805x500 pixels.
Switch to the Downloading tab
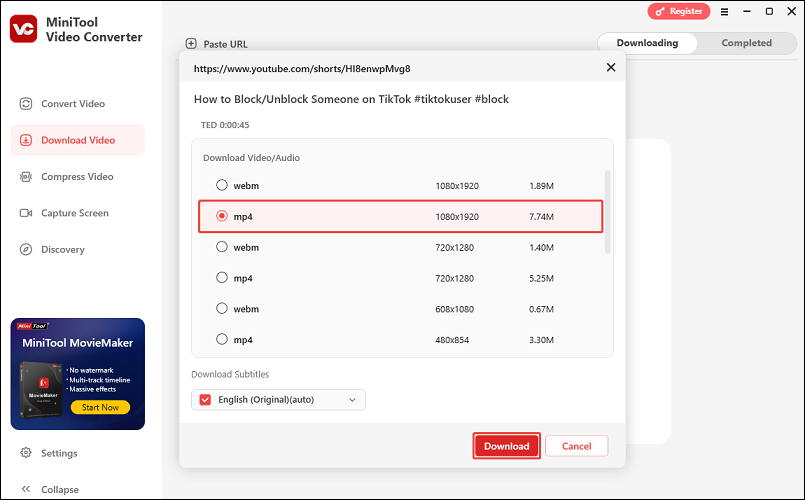[647, 43]
